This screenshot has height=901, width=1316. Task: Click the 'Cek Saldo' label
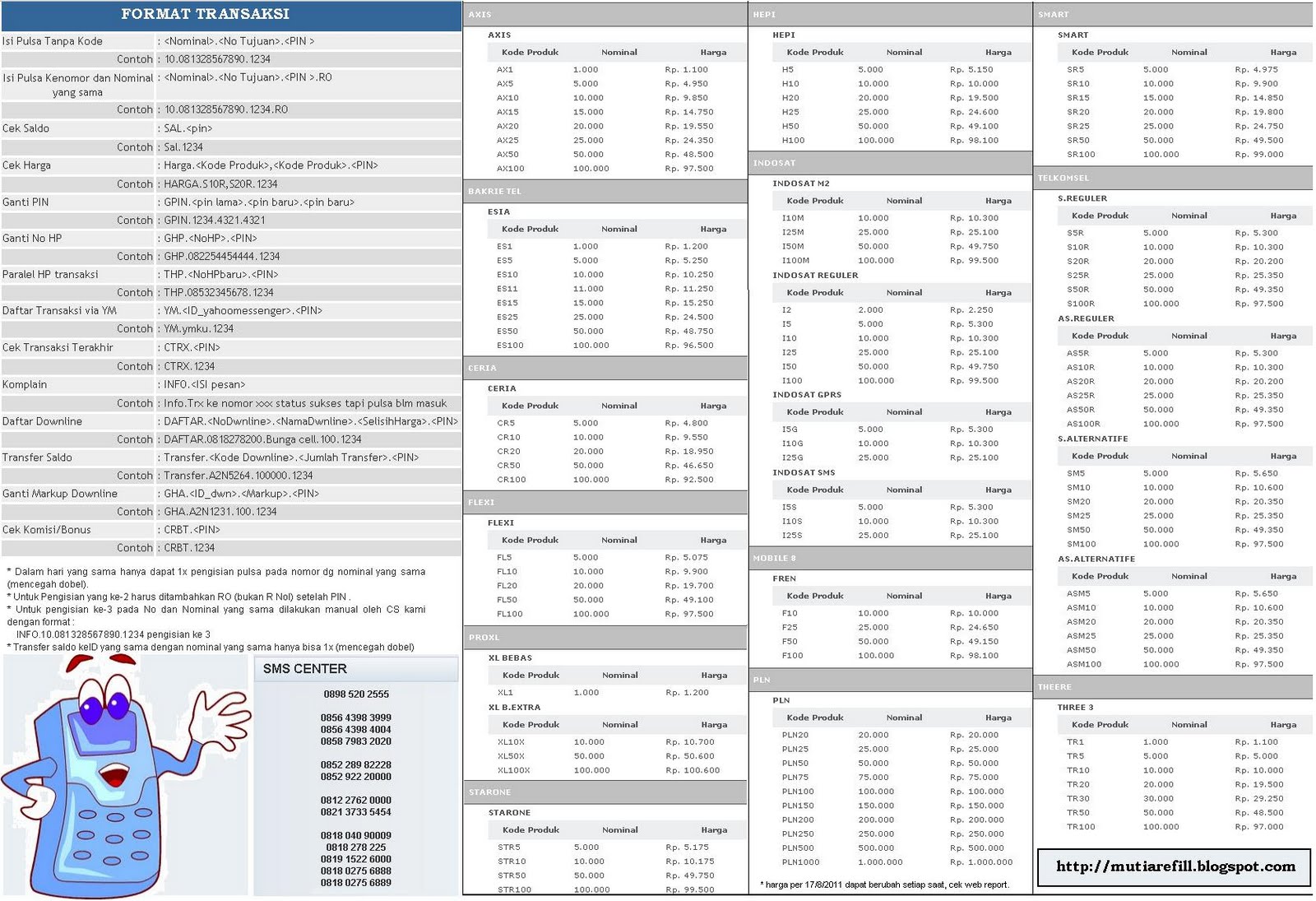pyautogui.click(x=26, y=128)
